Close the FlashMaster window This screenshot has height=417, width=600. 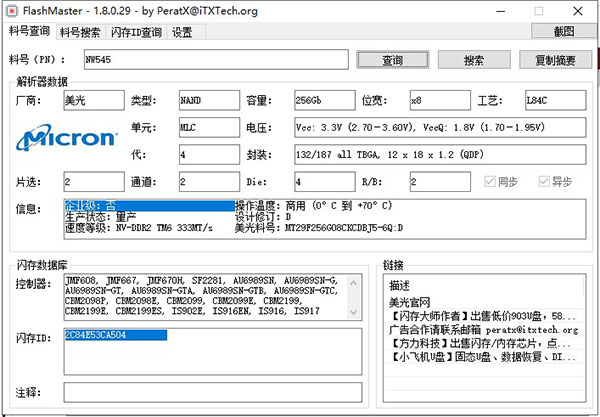tap(578, 11)
